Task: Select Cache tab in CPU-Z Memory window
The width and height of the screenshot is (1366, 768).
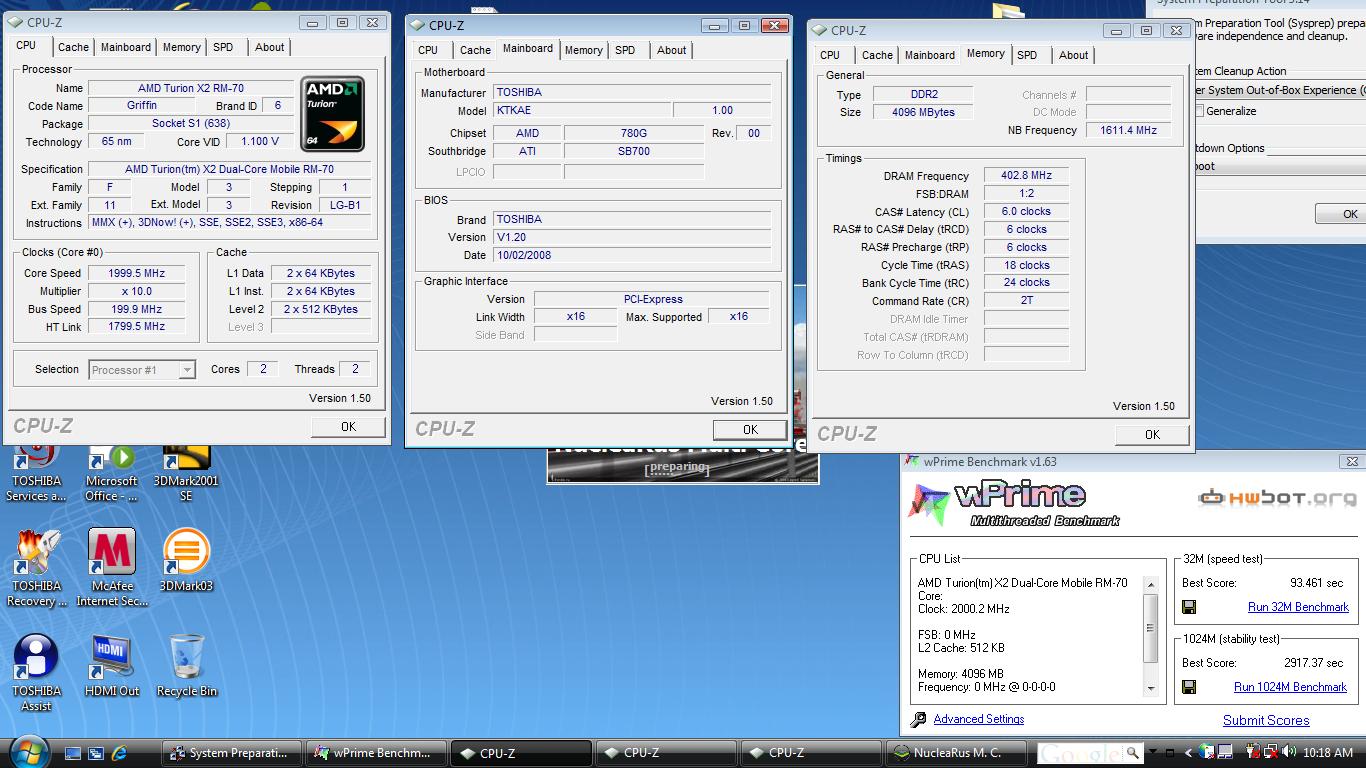Action: pos(877,55)
